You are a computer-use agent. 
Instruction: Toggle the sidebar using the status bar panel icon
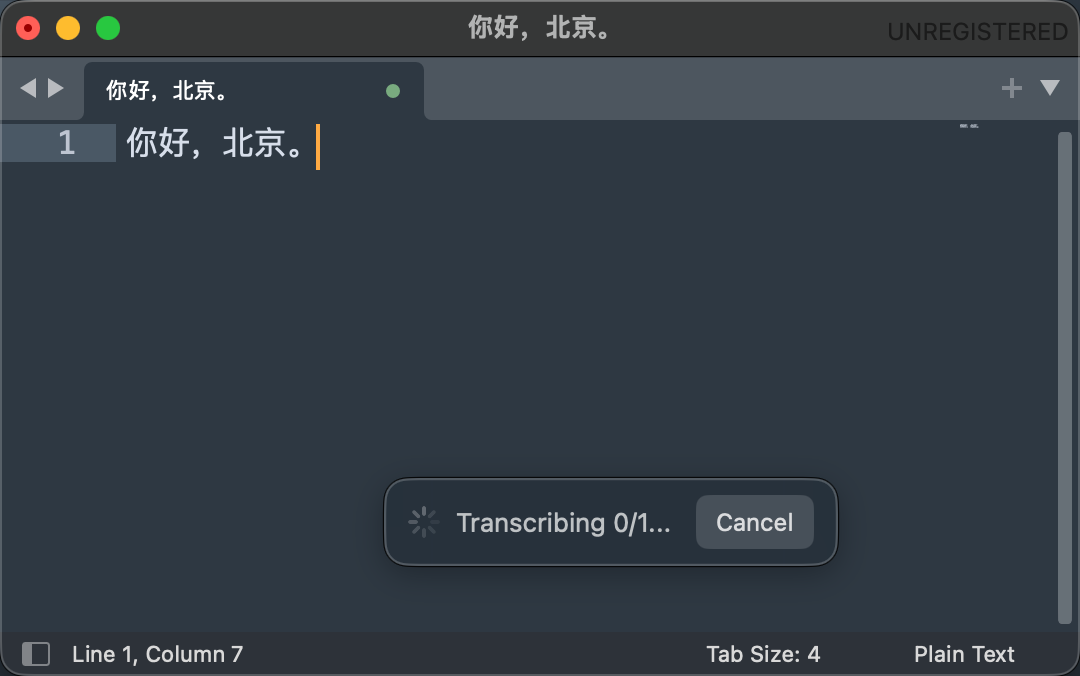coord(36,654)
